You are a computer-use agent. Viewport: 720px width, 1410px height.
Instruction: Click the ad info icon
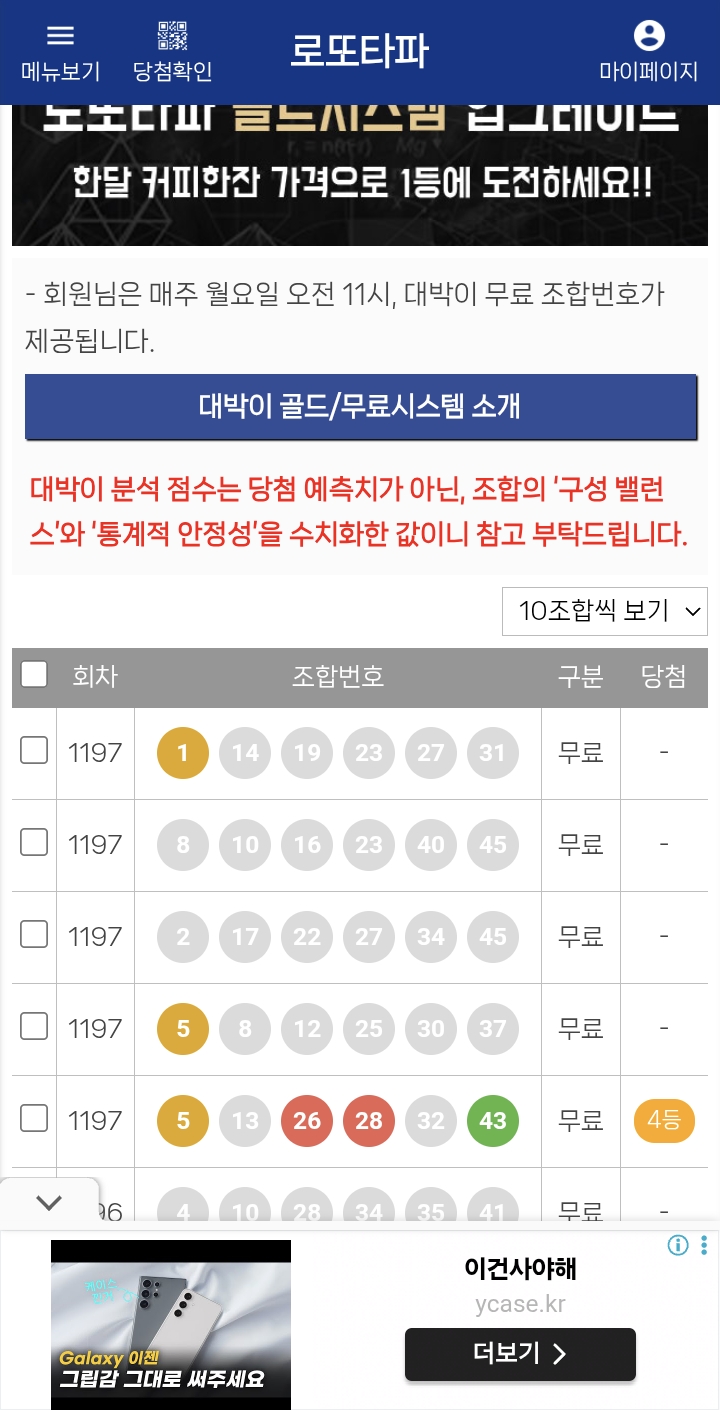(x=679, y=1245)
